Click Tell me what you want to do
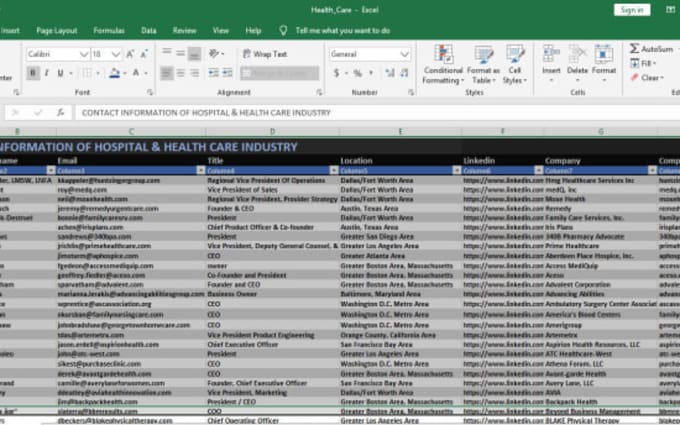The height and width of the screenshot is (425, 680). coord(343,31)
